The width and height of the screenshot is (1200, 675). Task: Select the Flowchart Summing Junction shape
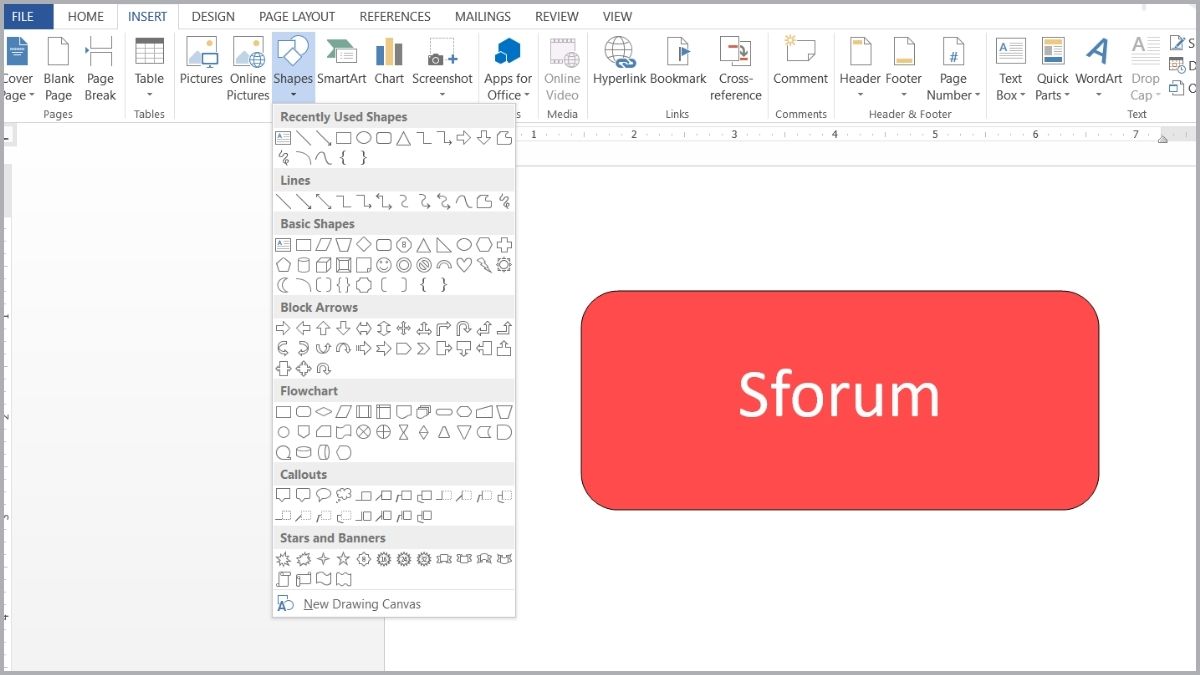(x=364, y=432)
